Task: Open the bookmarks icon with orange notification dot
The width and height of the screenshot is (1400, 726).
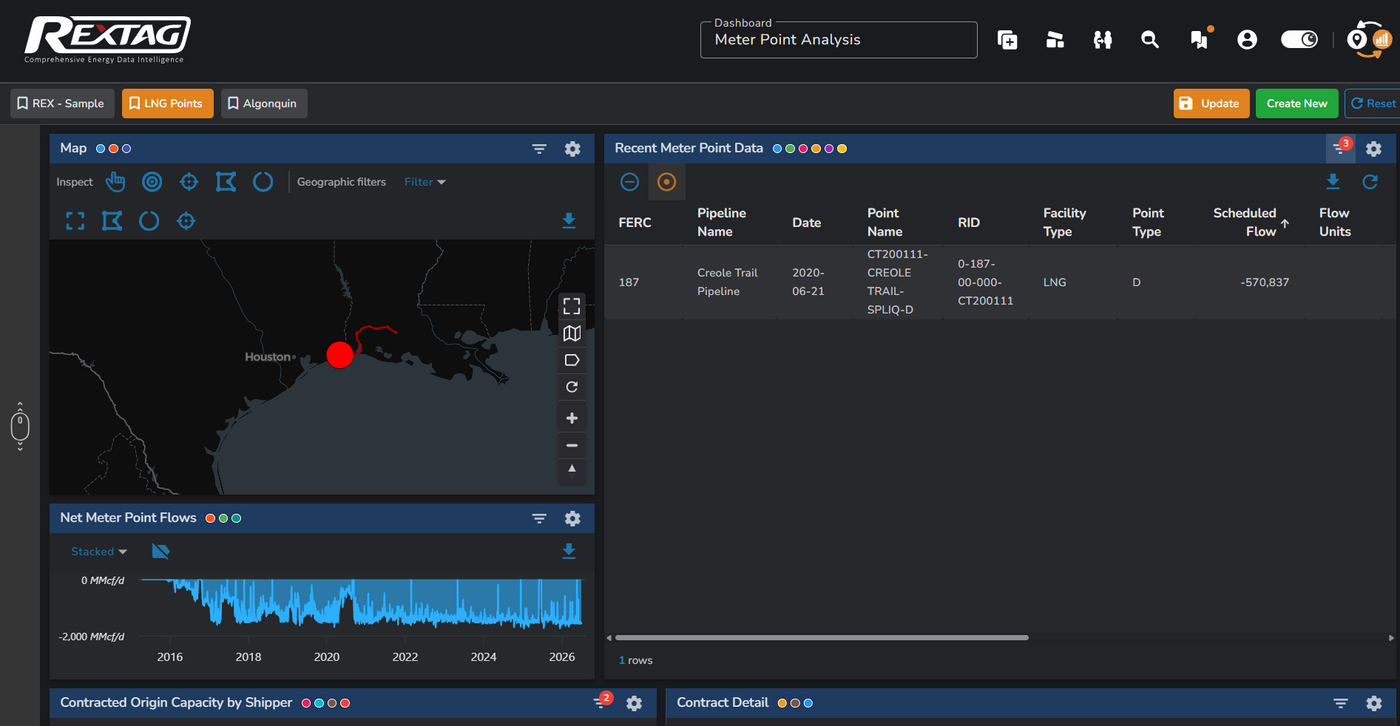Action: click(x=1200, y=39)
